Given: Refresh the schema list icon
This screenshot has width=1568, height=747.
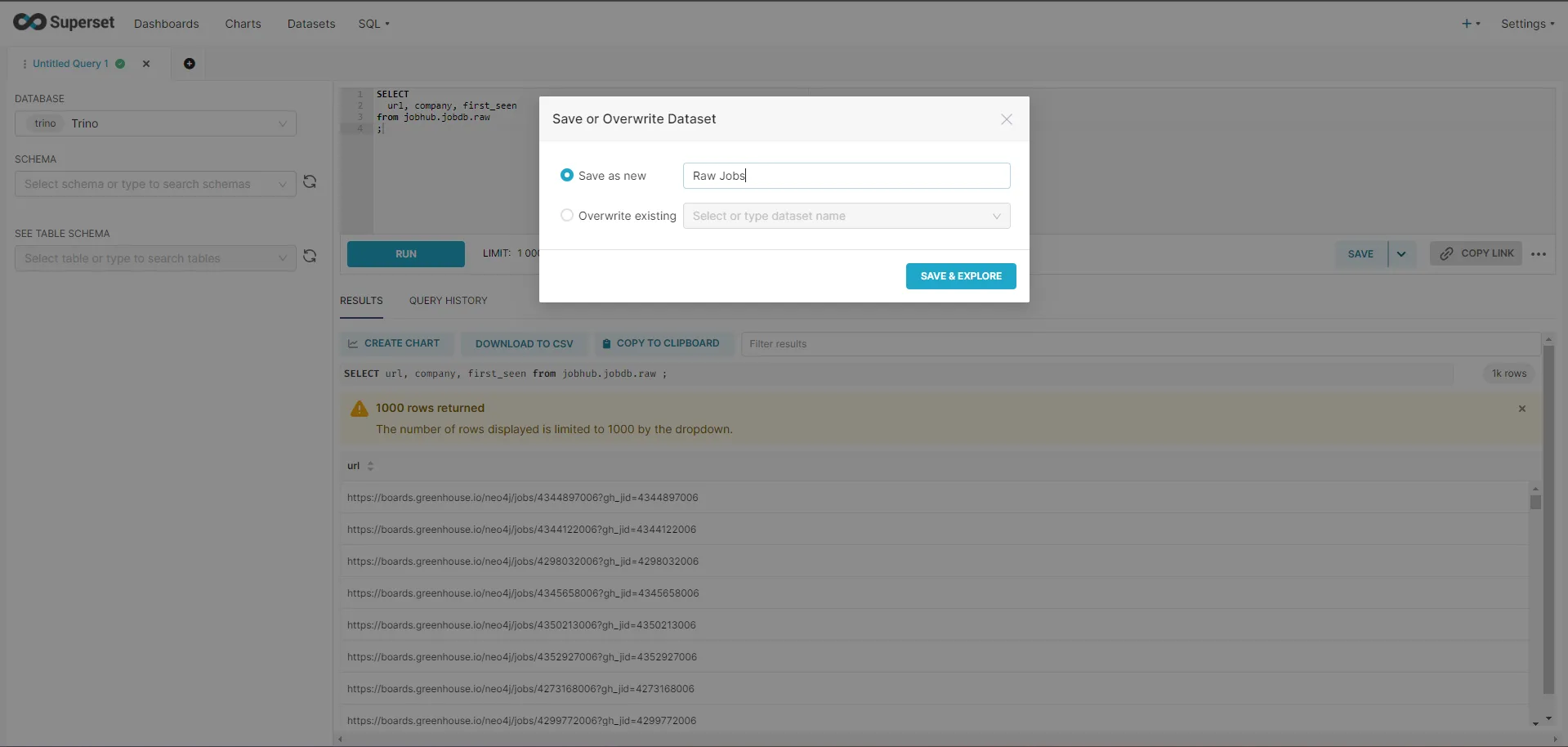Looking at the screenshot, I should click(x=310, y=182).
